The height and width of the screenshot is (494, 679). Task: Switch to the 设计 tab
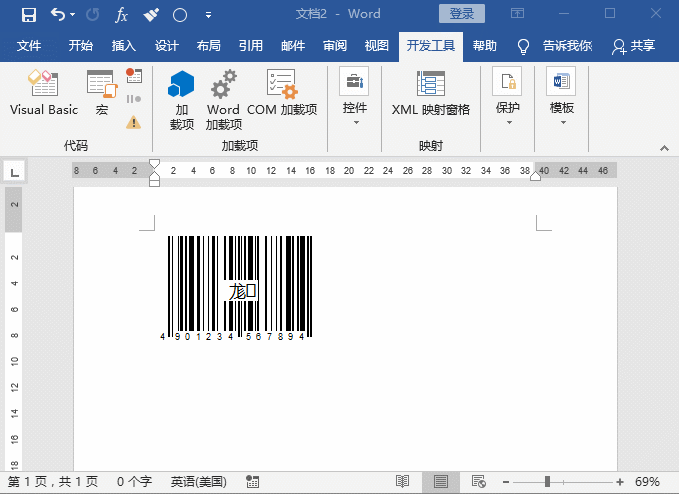(x=167, y=45)
